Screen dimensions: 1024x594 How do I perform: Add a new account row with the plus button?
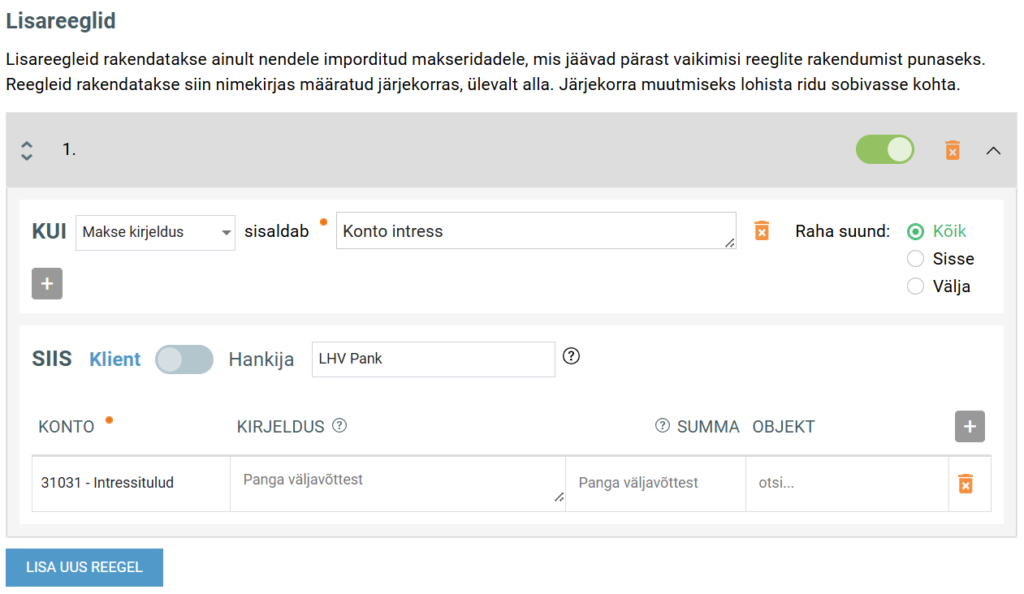click(x=969, y=426)
